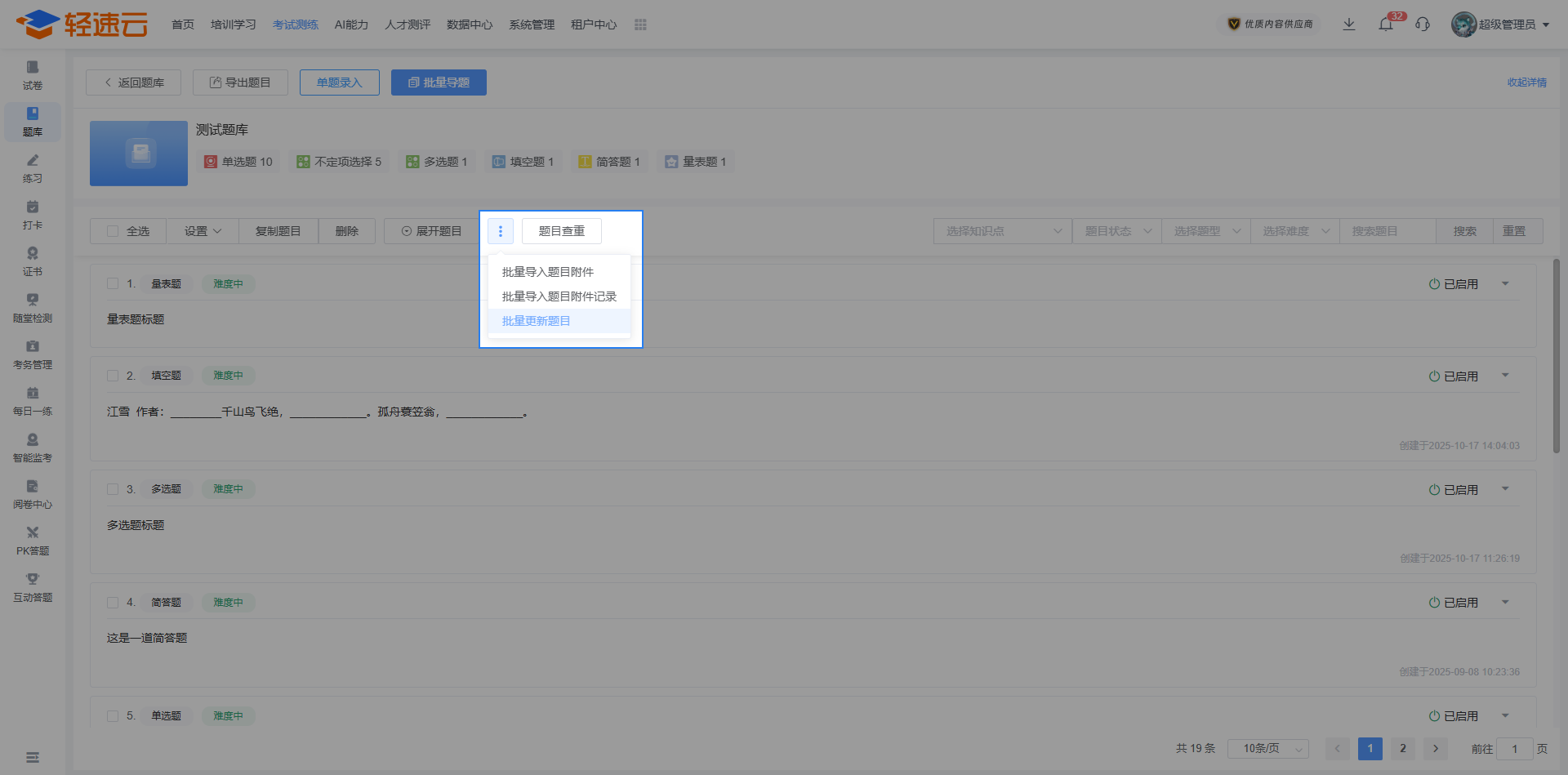This screenshot has height=775, width=1568.
Task: Check the 全选 checkbox
Action: (113, 231)
